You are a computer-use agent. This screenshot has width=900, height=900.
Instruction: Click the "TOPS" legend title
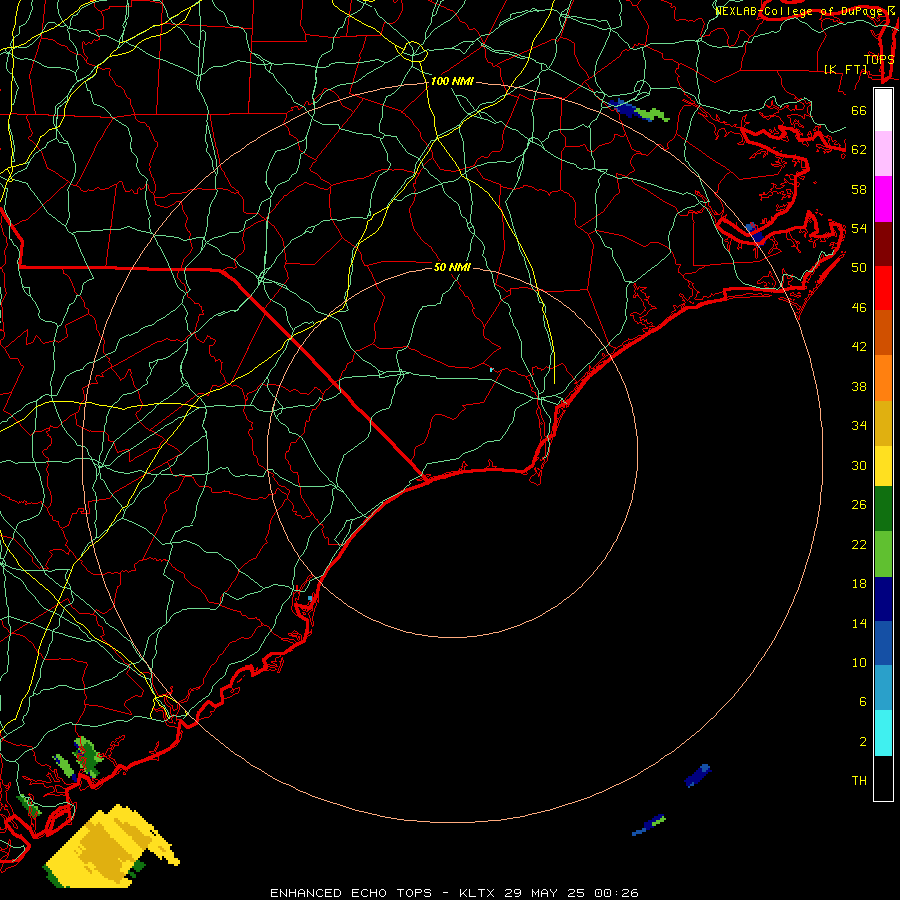point(879,59)
